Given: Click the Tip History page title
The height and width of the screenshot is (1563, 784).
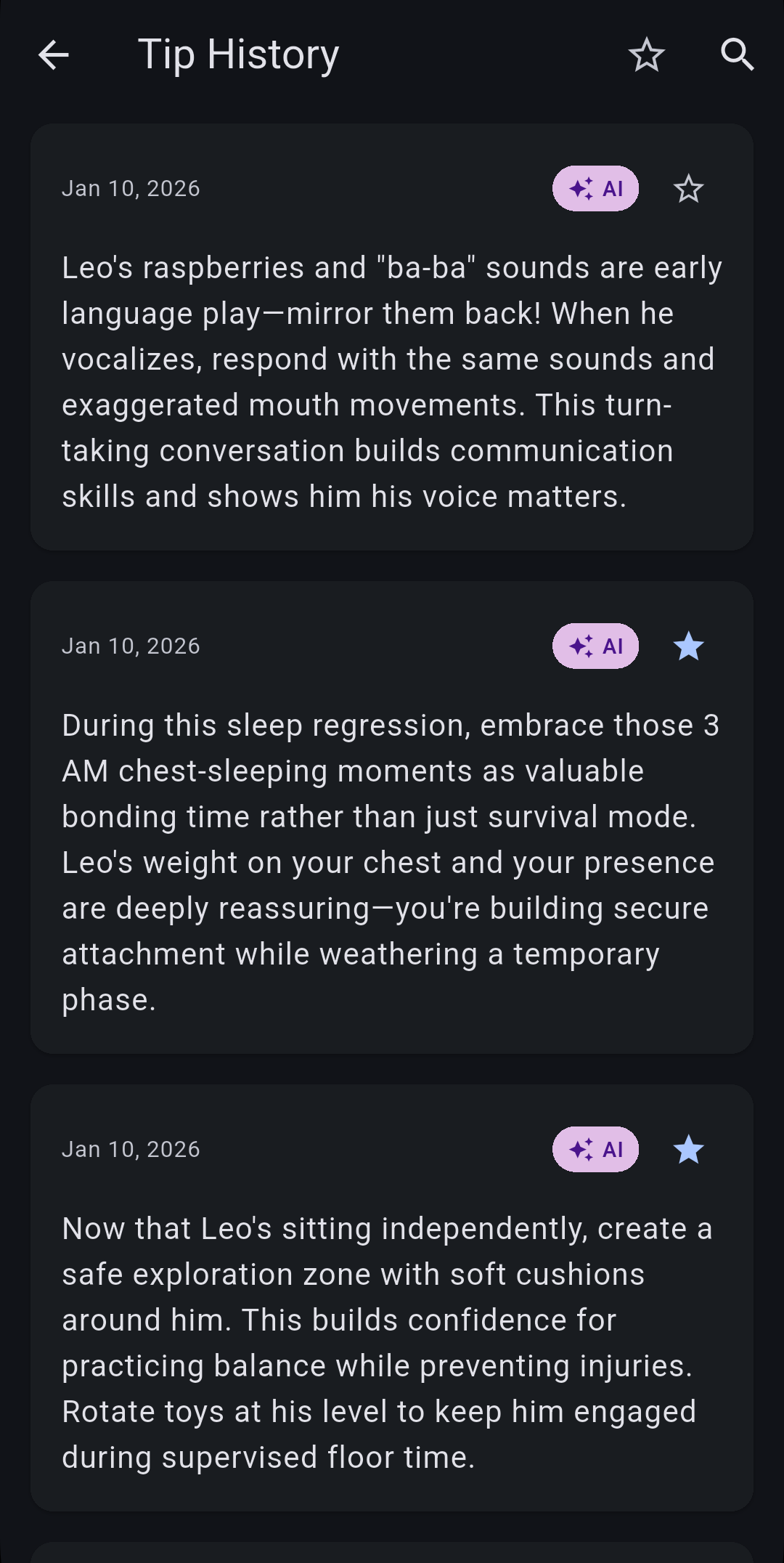Looking at the screenshot, I should 238,55.
